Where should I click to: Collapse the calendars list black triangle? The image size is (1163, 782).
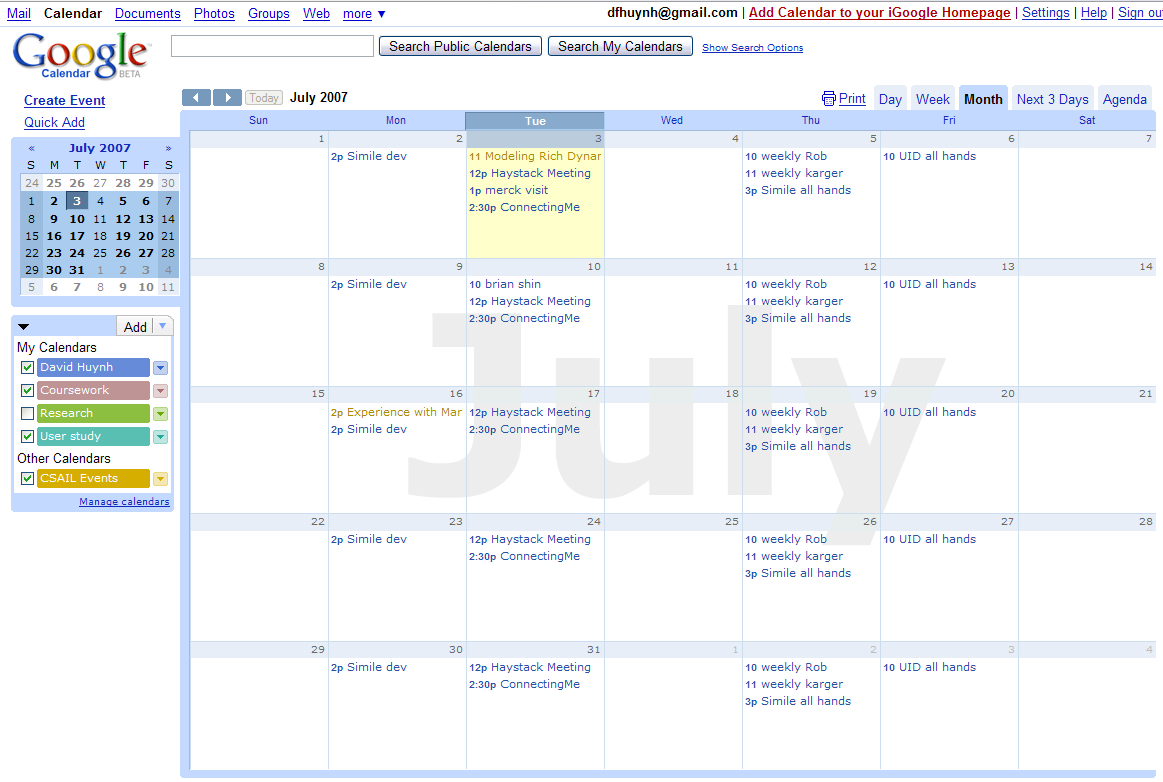(24, 327)
